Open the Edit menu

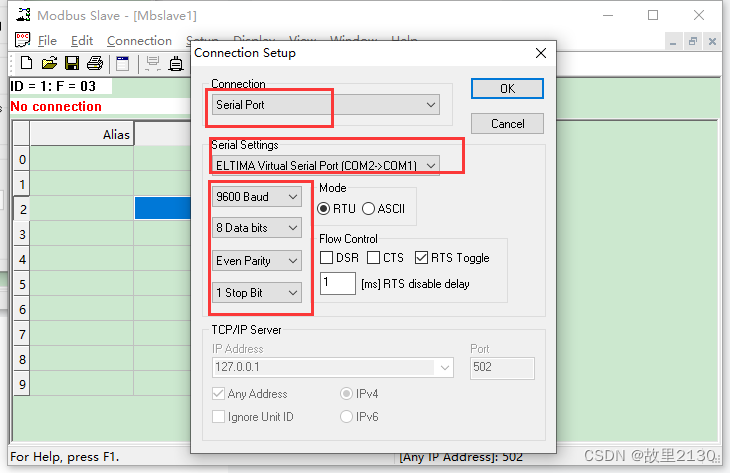tap(82, 41)
